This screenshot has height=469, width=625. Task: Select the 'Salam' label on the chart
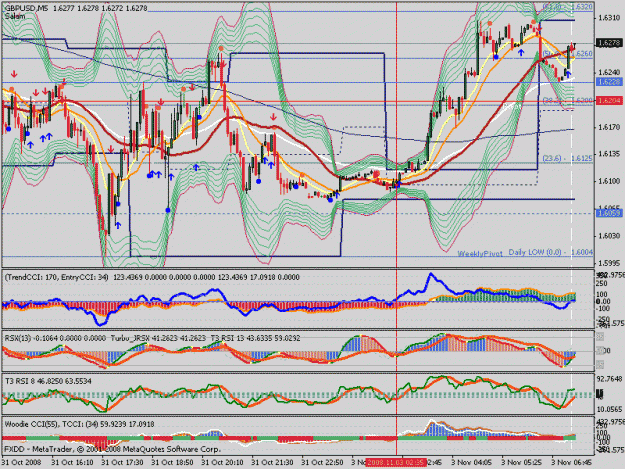[15, 16]
